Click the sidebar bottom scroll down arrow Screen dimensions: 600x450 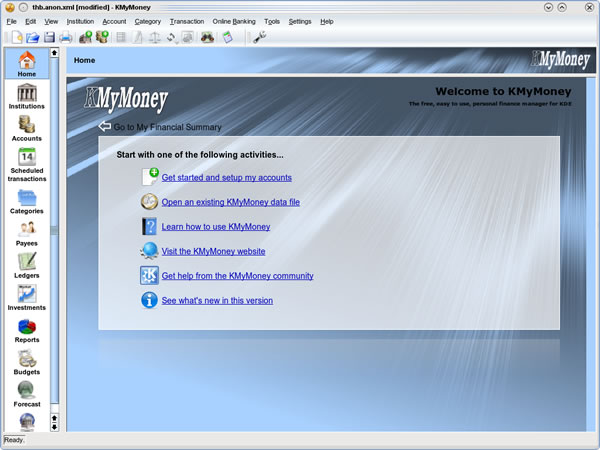click(x=54, y=427)
